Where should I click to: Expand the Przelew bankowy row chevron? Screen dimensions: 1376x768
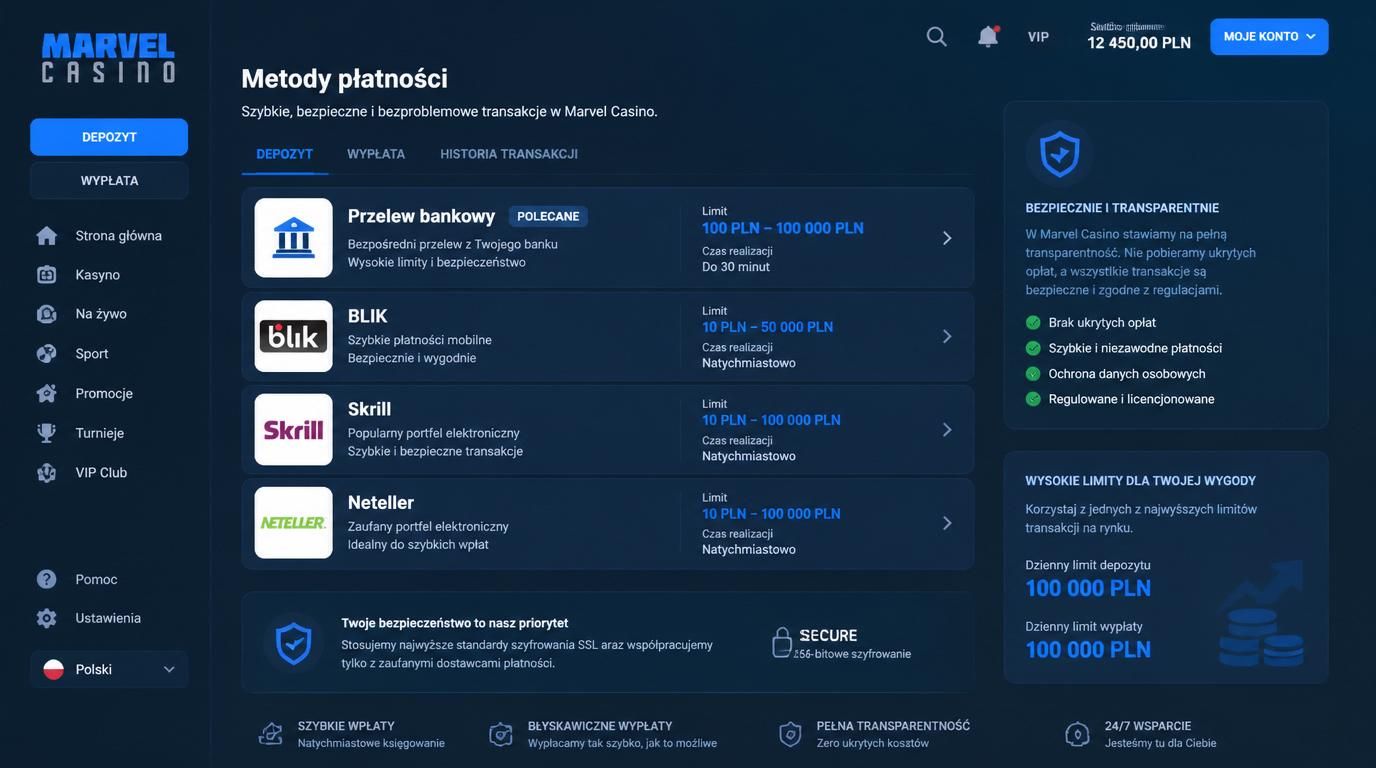click(947, 238)
